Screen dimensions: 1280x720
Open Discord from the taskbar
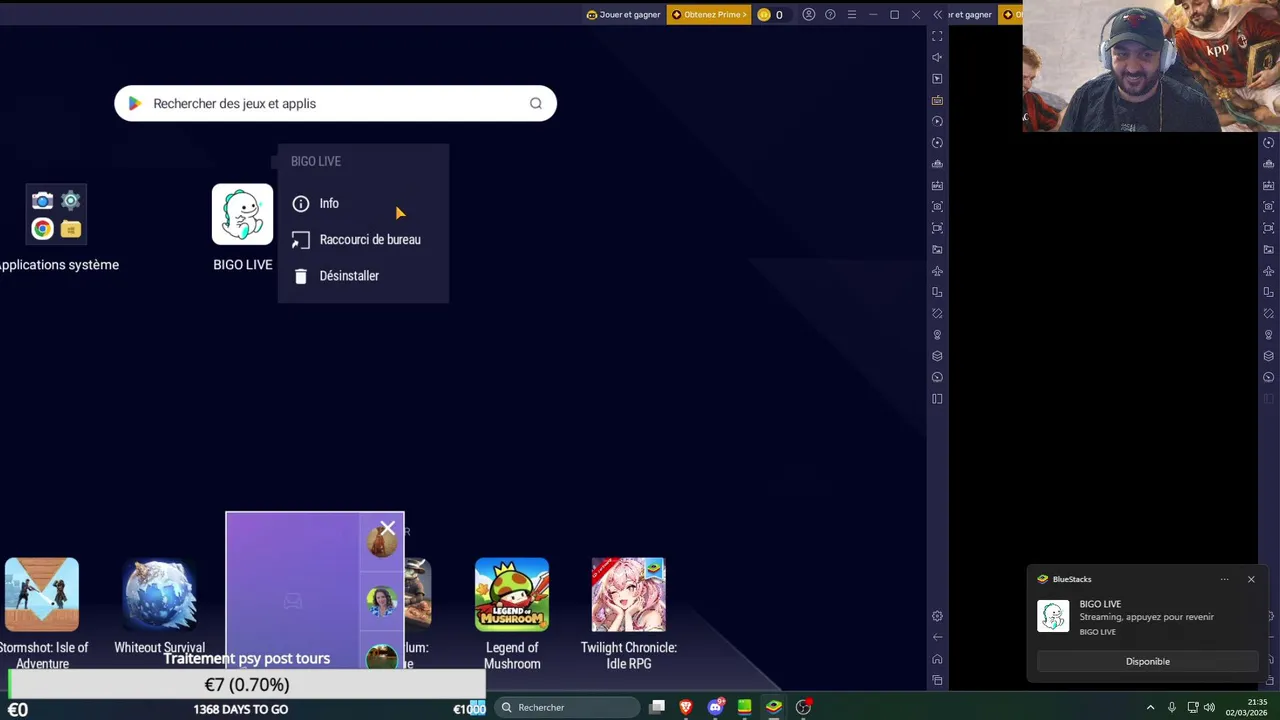716,707
